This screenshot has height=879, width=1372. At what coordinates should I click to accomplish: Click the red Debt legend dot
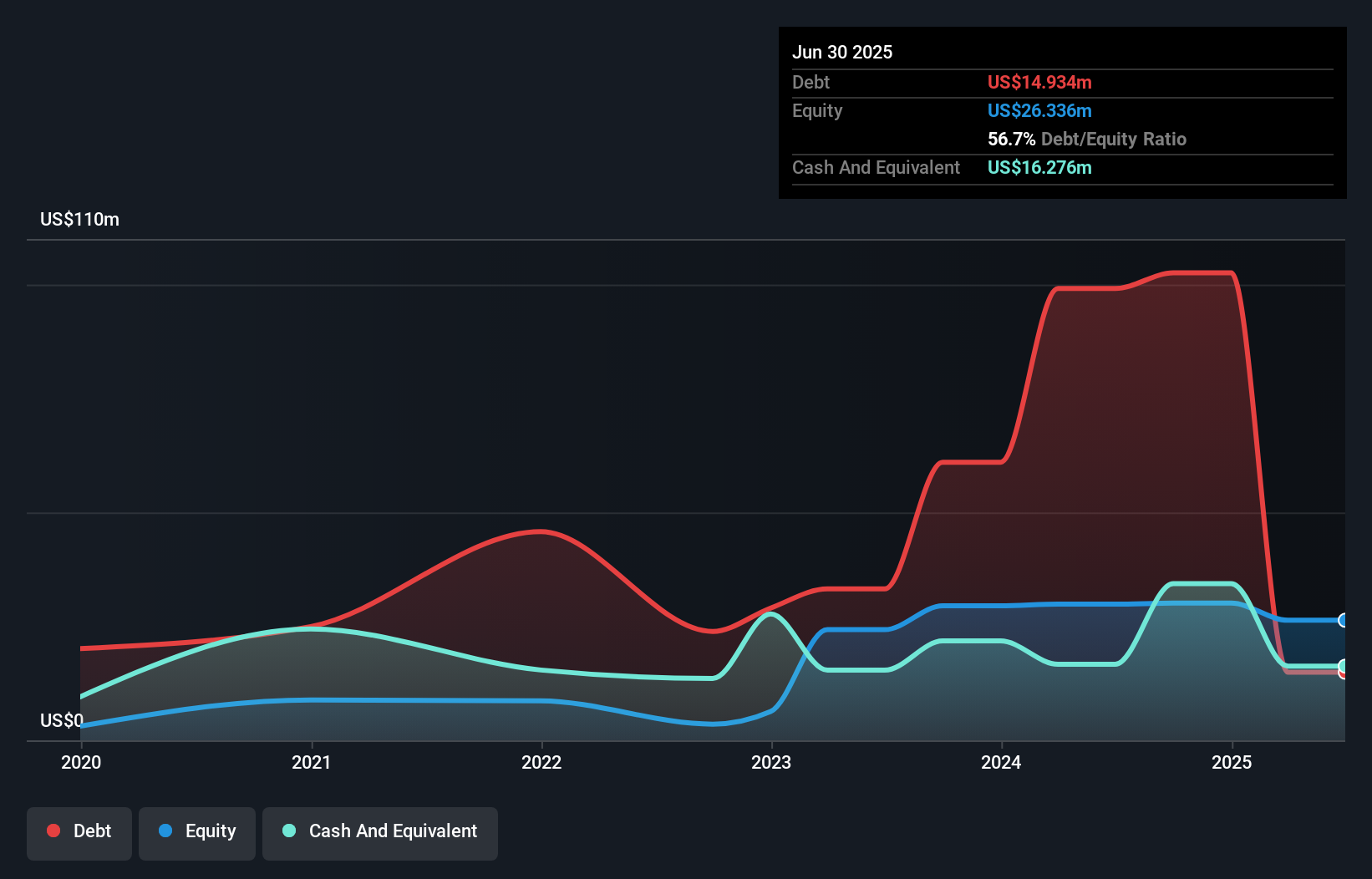52,831
